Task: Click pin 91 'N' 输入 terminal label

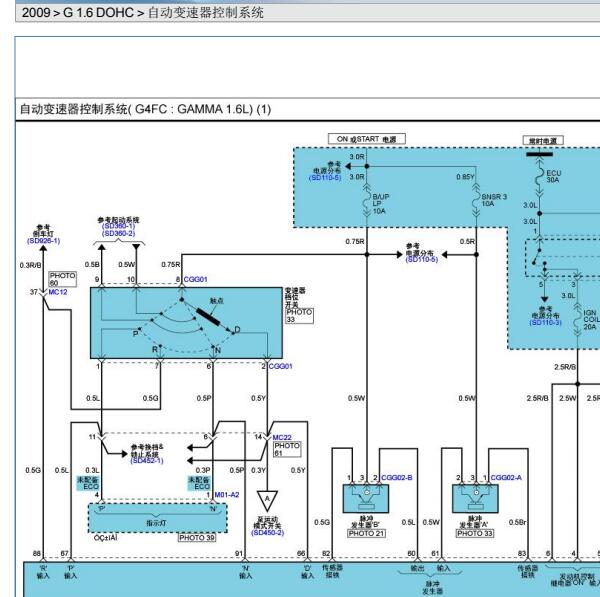Action: (246, 572)
